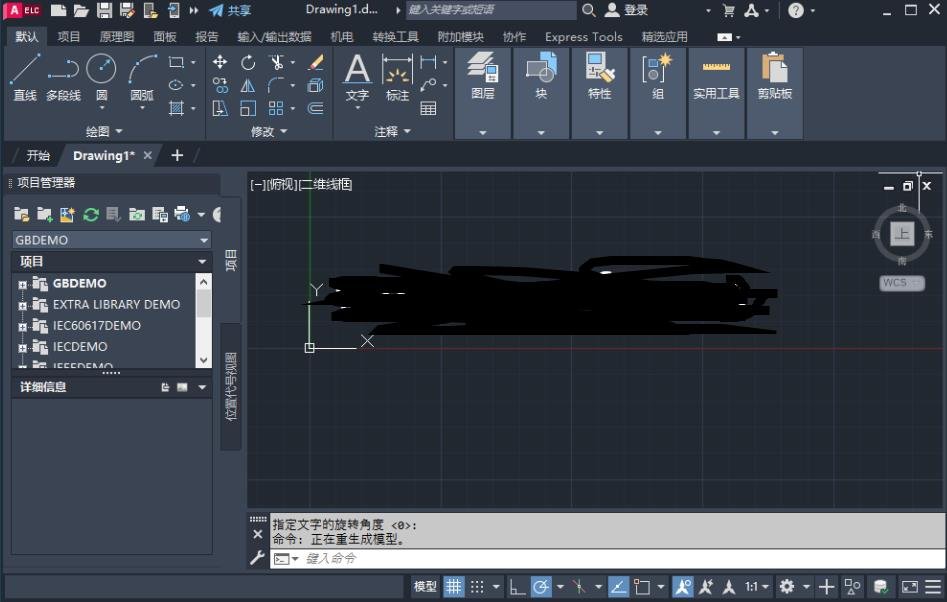Switch to Model (模型) space button

click(x=425, y=586)
